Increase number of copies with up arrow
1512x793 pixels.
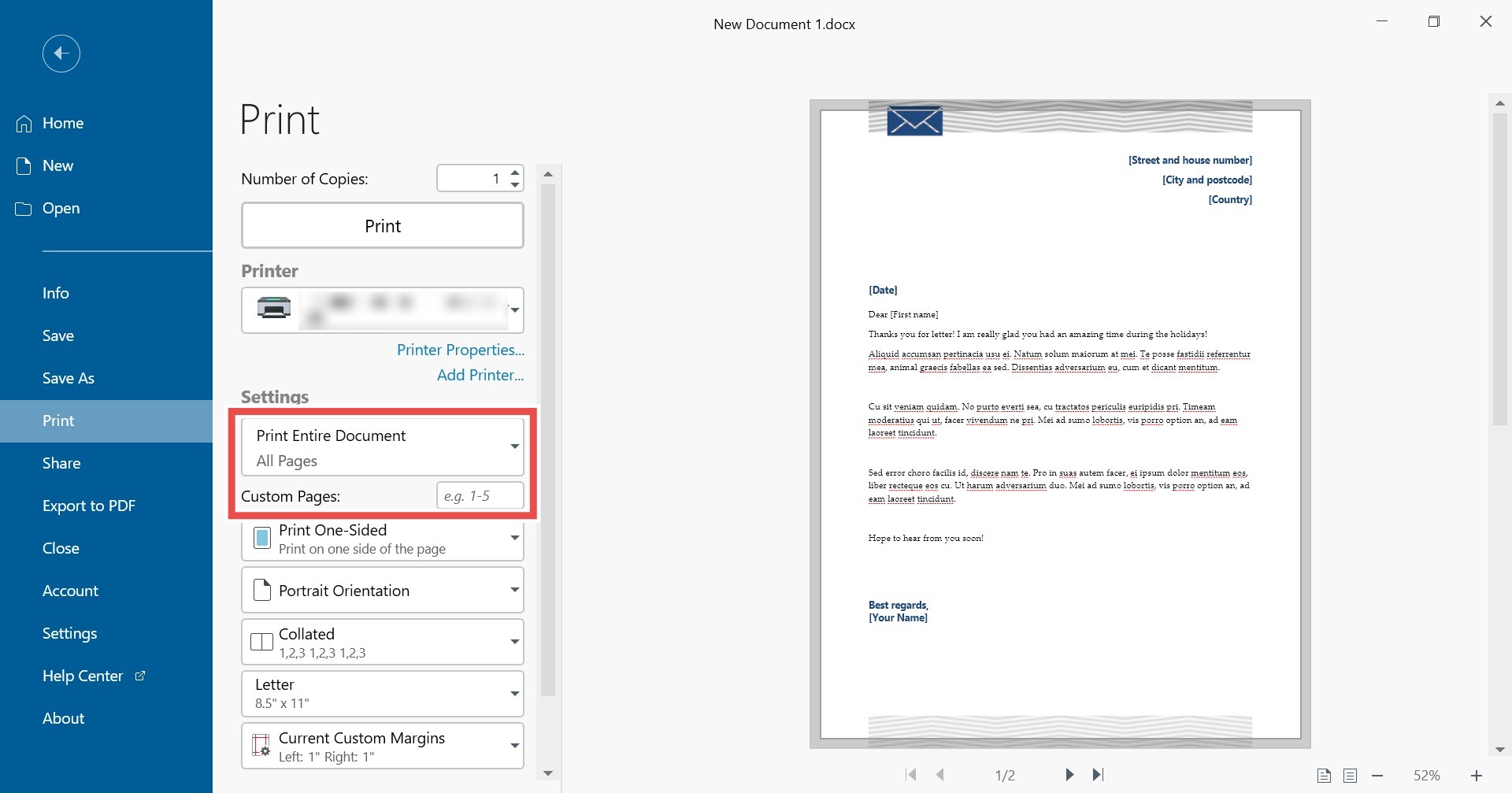tap(515, 172)
